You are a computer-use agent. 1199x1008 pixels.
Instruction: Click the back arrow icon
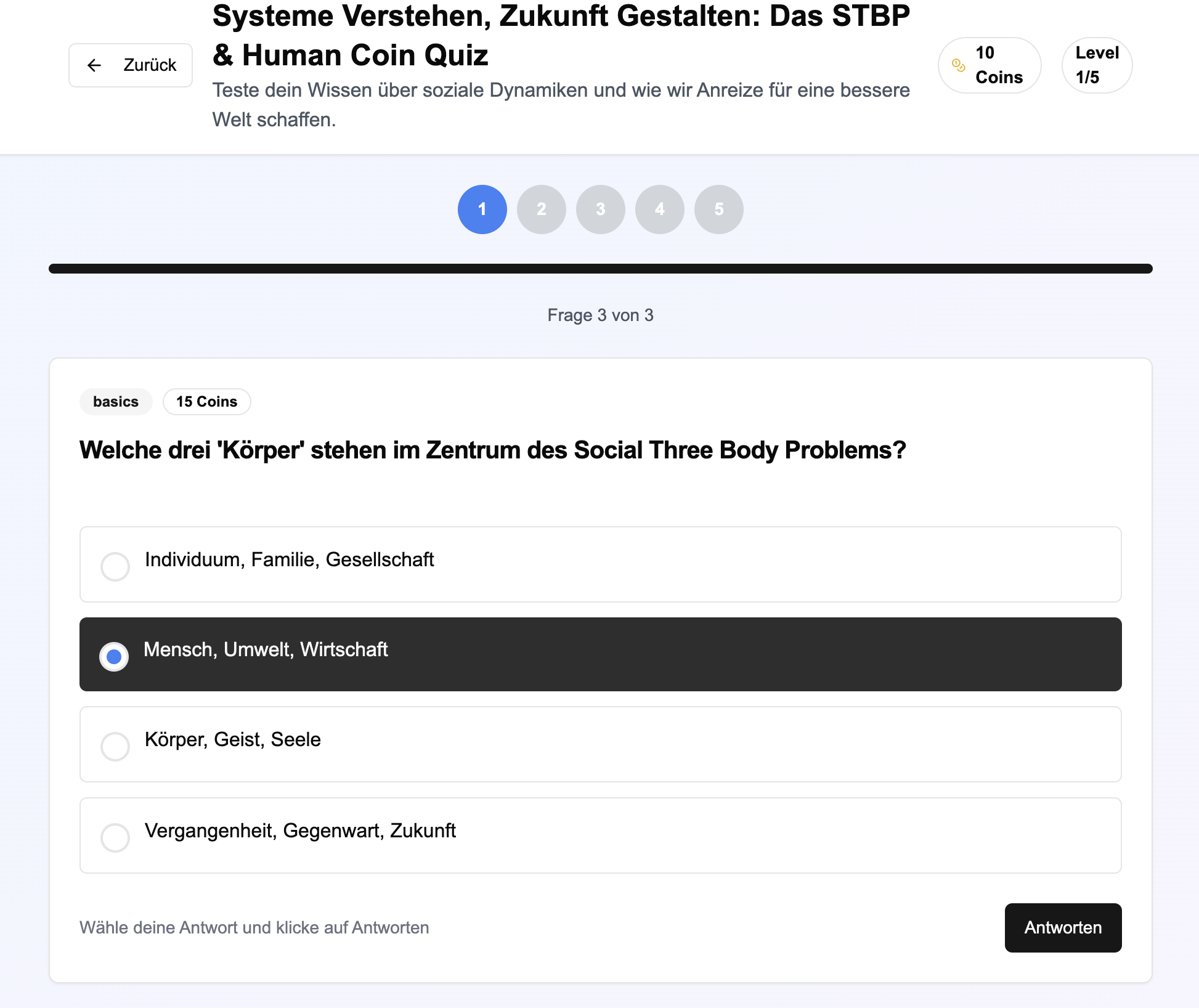click(94, 65)
